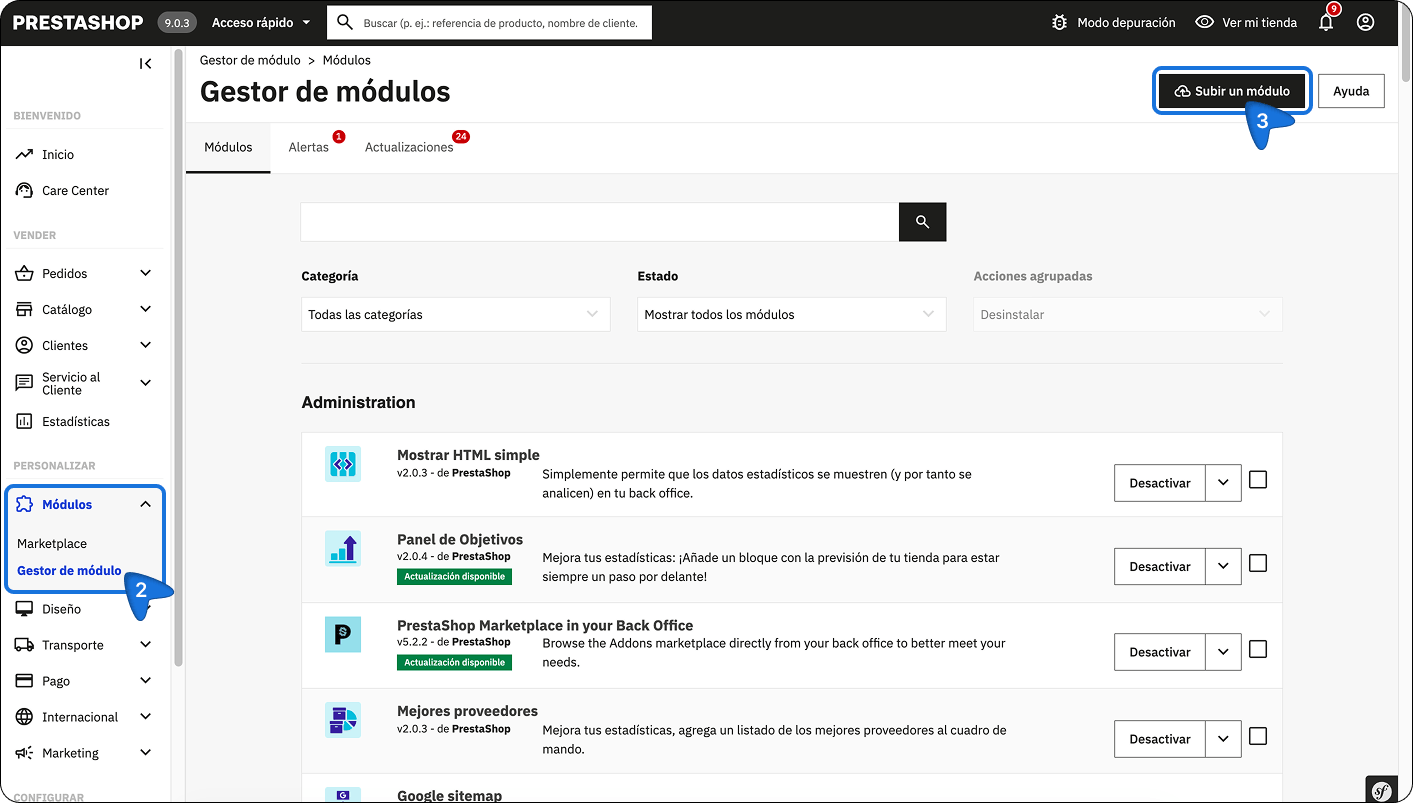Click Actualización disponible badge under Panel de Objetivos

(x=454, y=577)
